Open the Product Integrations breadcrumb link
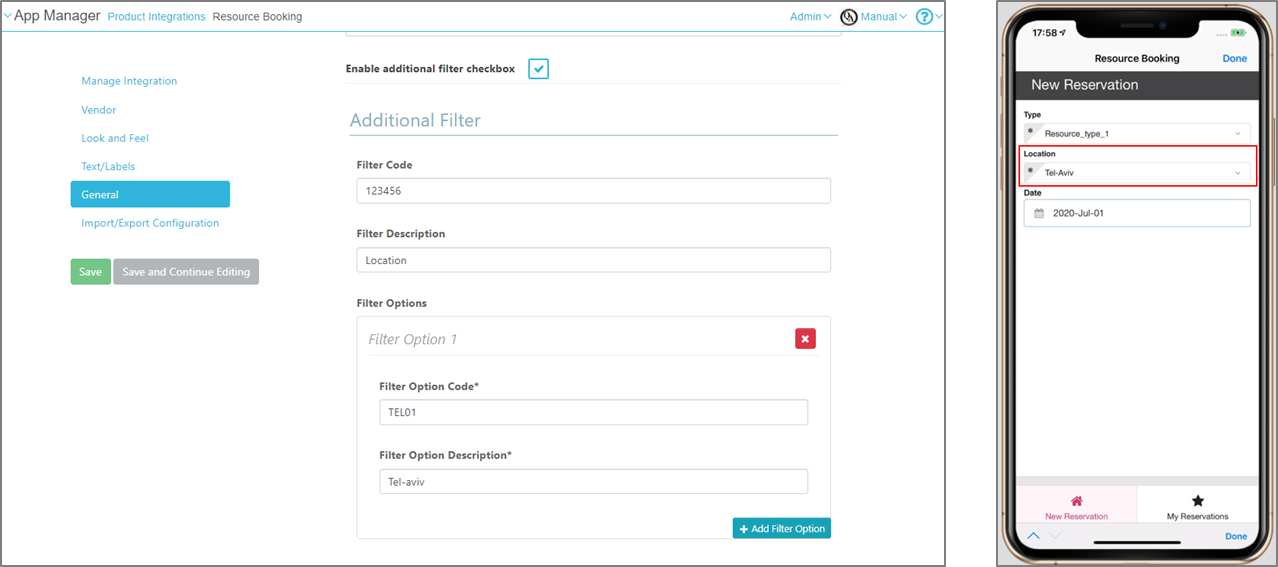Image resolution: width=1278 pixels, height=567 pixels. click(156, 17)
